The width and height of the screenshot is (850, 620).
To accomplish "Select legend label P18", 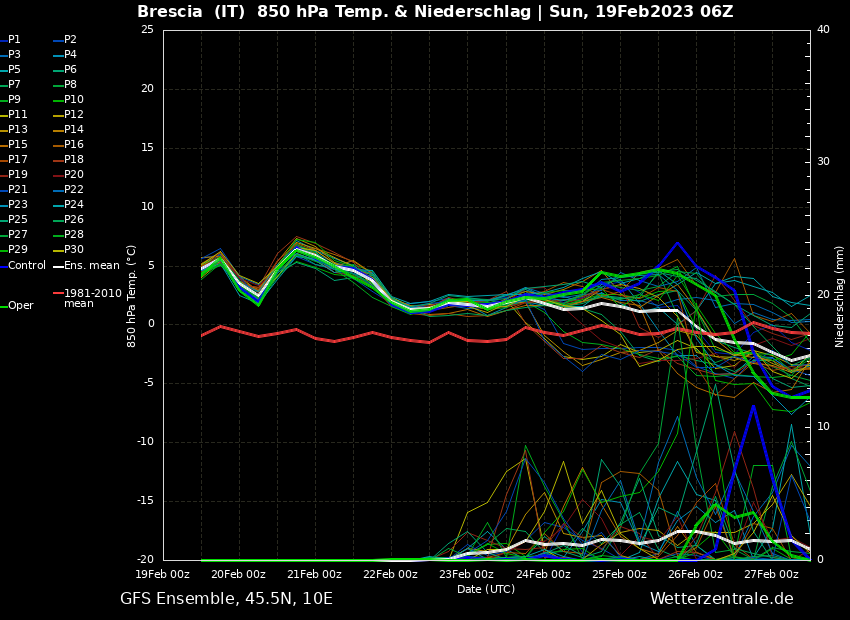I will (x=74, y=159).
